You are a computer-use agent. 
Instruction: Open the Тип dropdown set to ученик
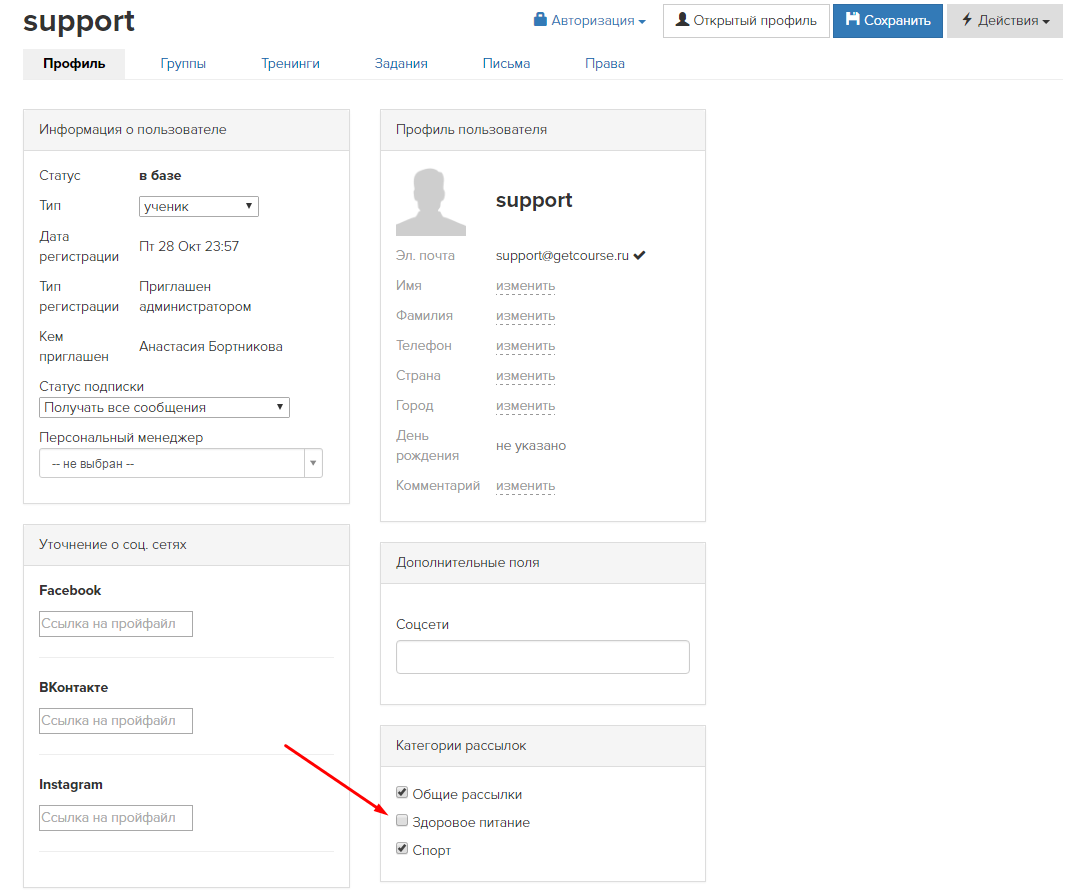click(x=198, y=207)
